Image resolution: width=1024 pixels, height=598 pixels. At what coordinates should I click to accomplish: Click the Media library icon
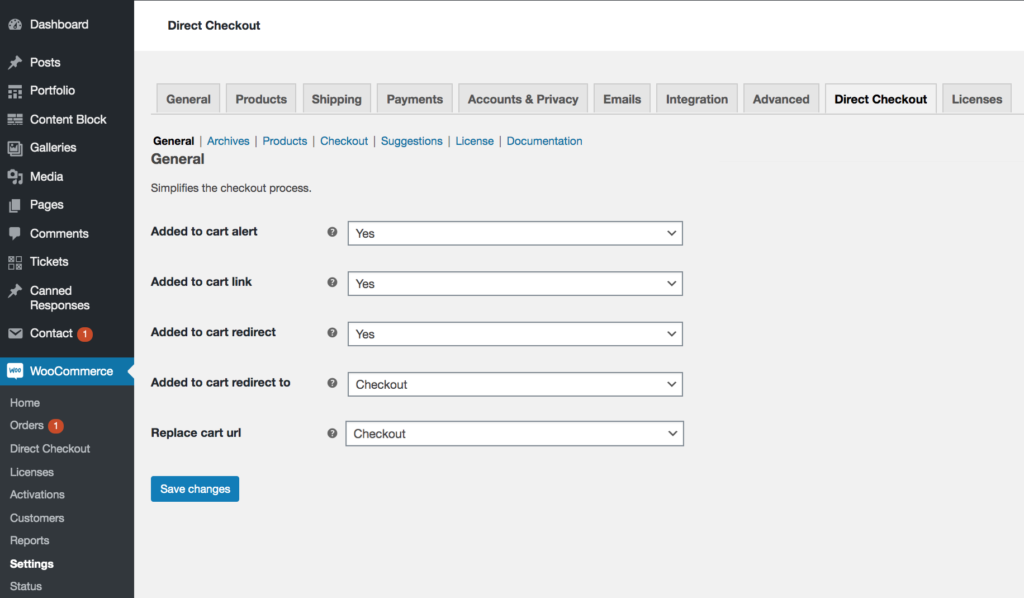click(15, 177)
